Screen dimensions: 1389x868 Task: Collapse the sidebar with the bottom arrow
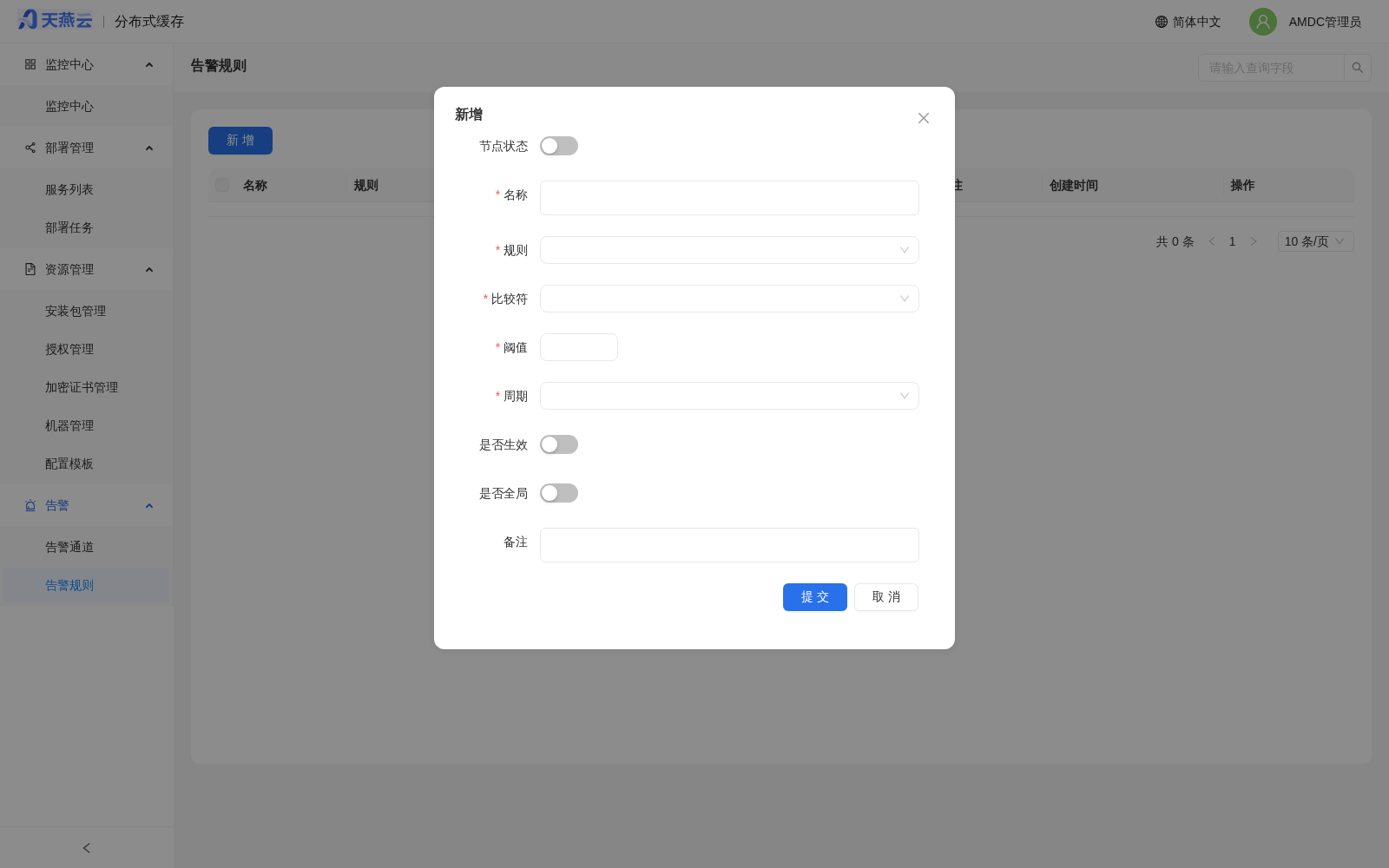pos(87,848)
